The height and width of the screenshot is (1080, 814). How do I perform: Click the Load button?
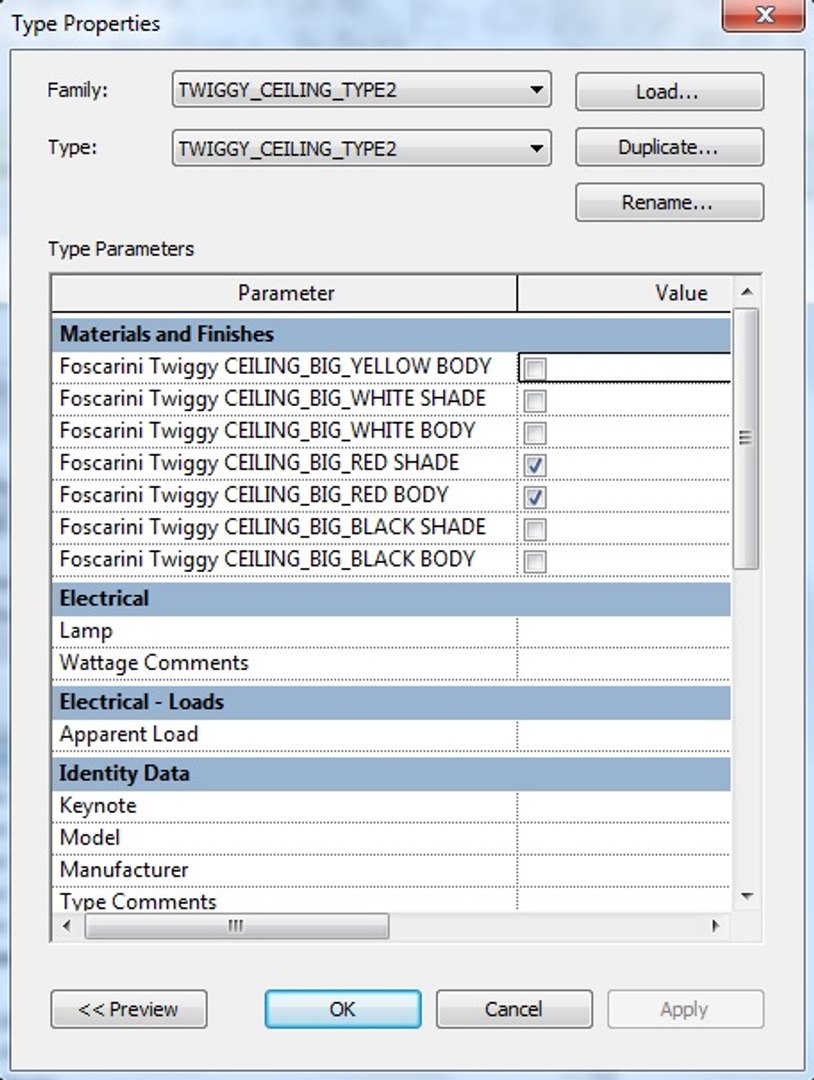pos(669,92)
